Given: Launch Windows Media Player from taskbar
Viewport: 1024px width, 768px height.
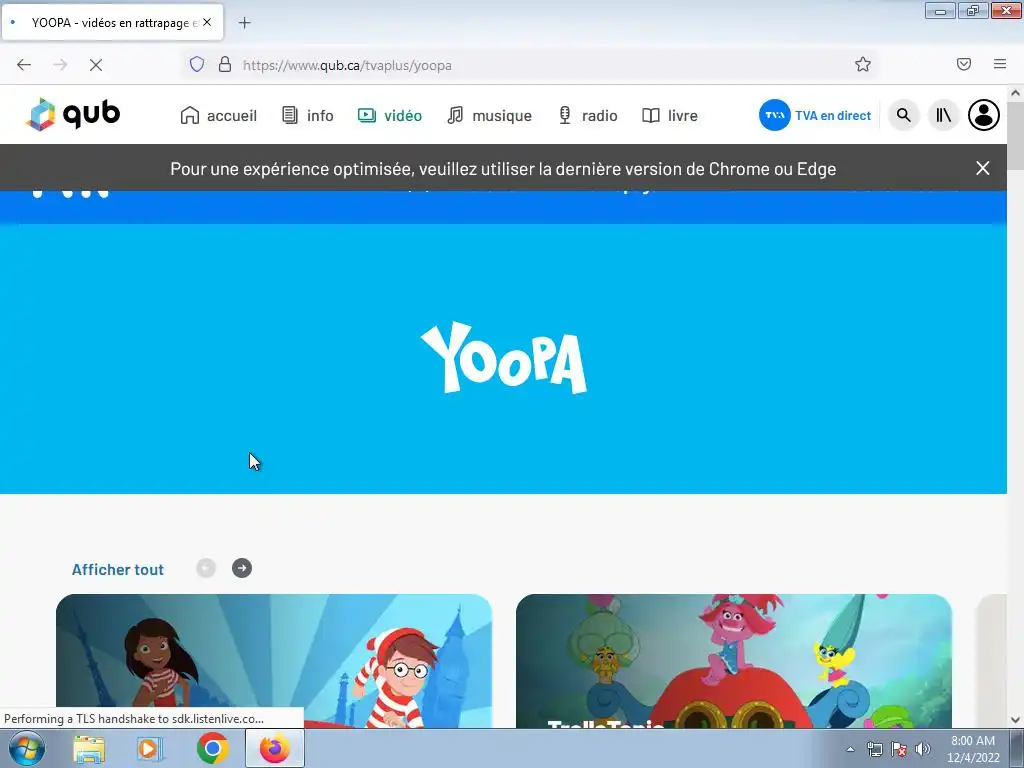Looking at the screenshot, I should [x=150, y=748].
